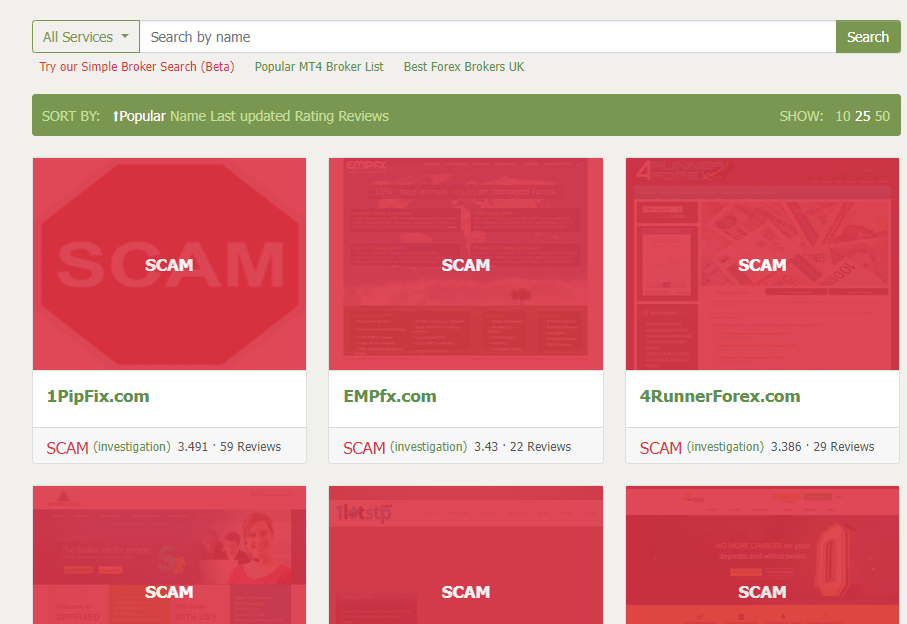Click 29 Reviews on 4RunnerForex.com card
The image size is (907, 624).
[x=844, y=447]
